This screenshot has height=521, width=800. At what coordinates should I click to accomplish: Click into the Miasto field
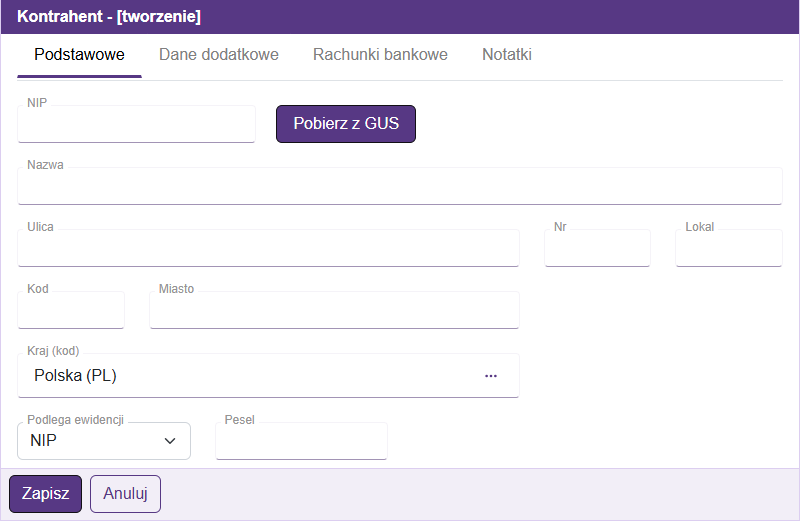tap(334, 311)
